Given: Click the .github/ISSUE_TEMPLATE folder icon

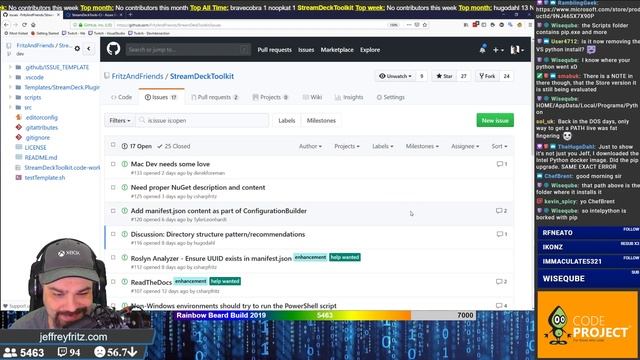Looking at the screenshot, I should tap(18, 67).
